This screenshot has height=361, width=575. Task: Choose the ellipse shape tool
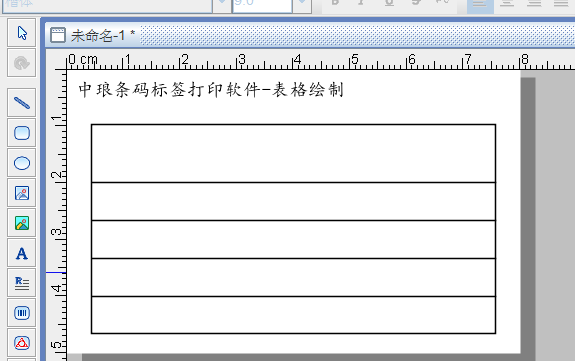pos(22,163)
